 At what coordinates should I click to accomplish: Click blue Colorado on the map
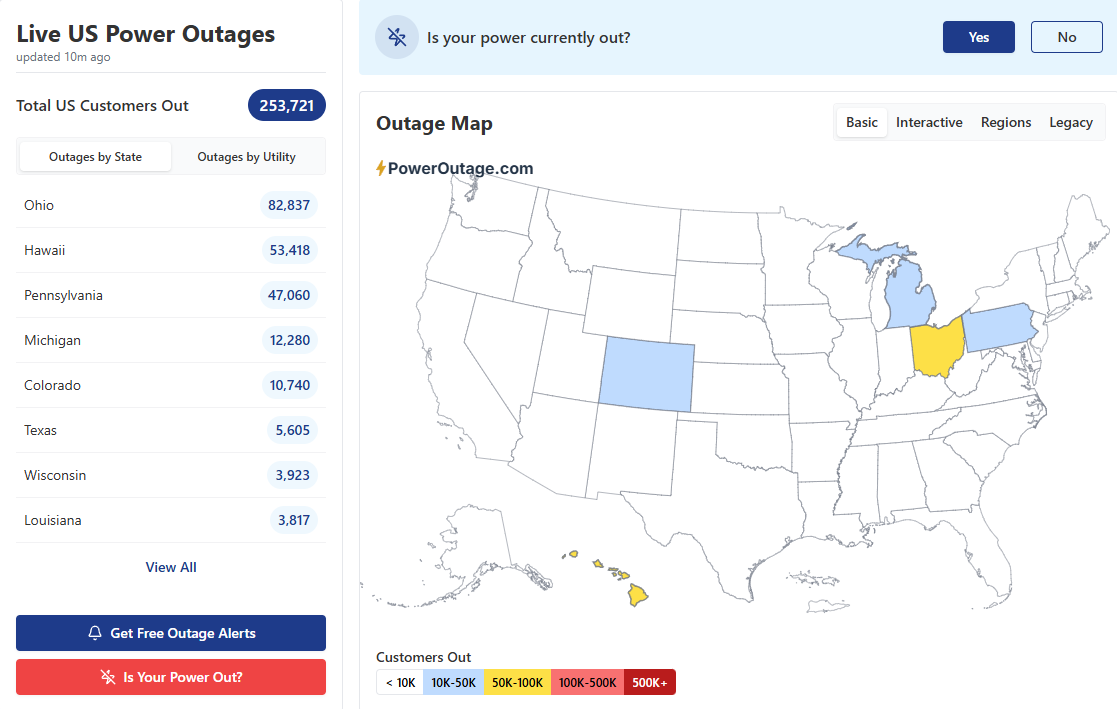[x=646, y=374]
